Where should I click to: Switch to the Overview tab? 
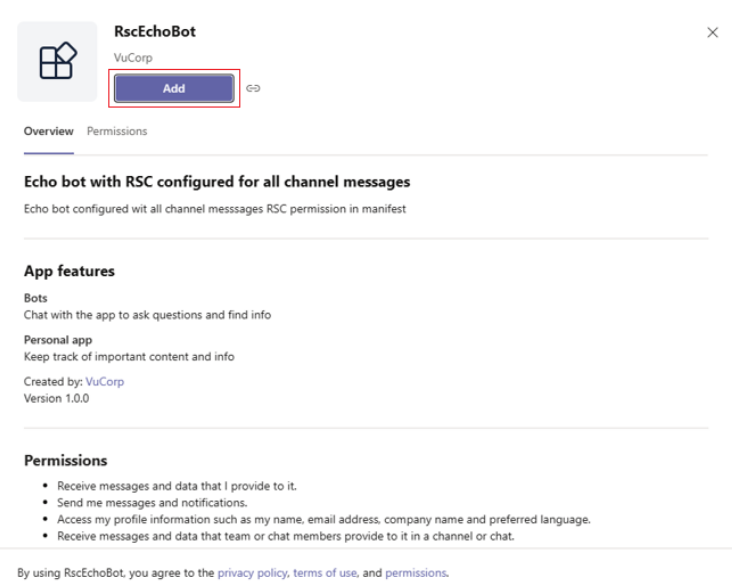tap(48, 131)
